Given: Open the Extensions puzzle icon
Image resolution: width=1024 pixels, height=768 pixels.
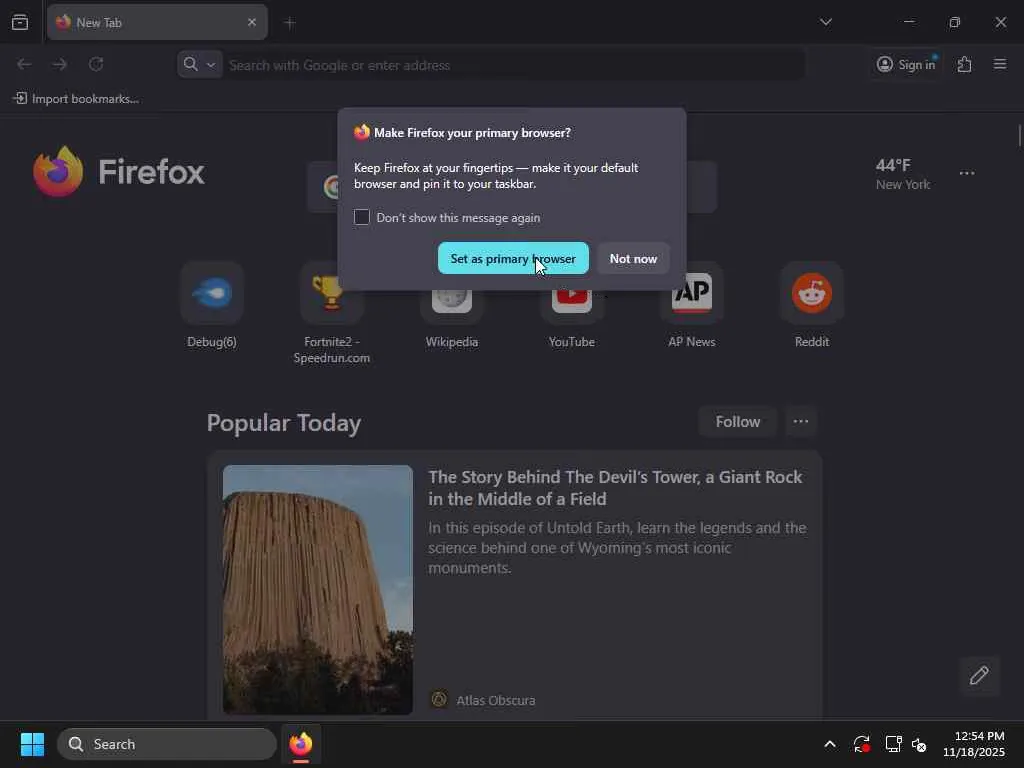Looking at the screenshot, I should (x=964, y=64).
